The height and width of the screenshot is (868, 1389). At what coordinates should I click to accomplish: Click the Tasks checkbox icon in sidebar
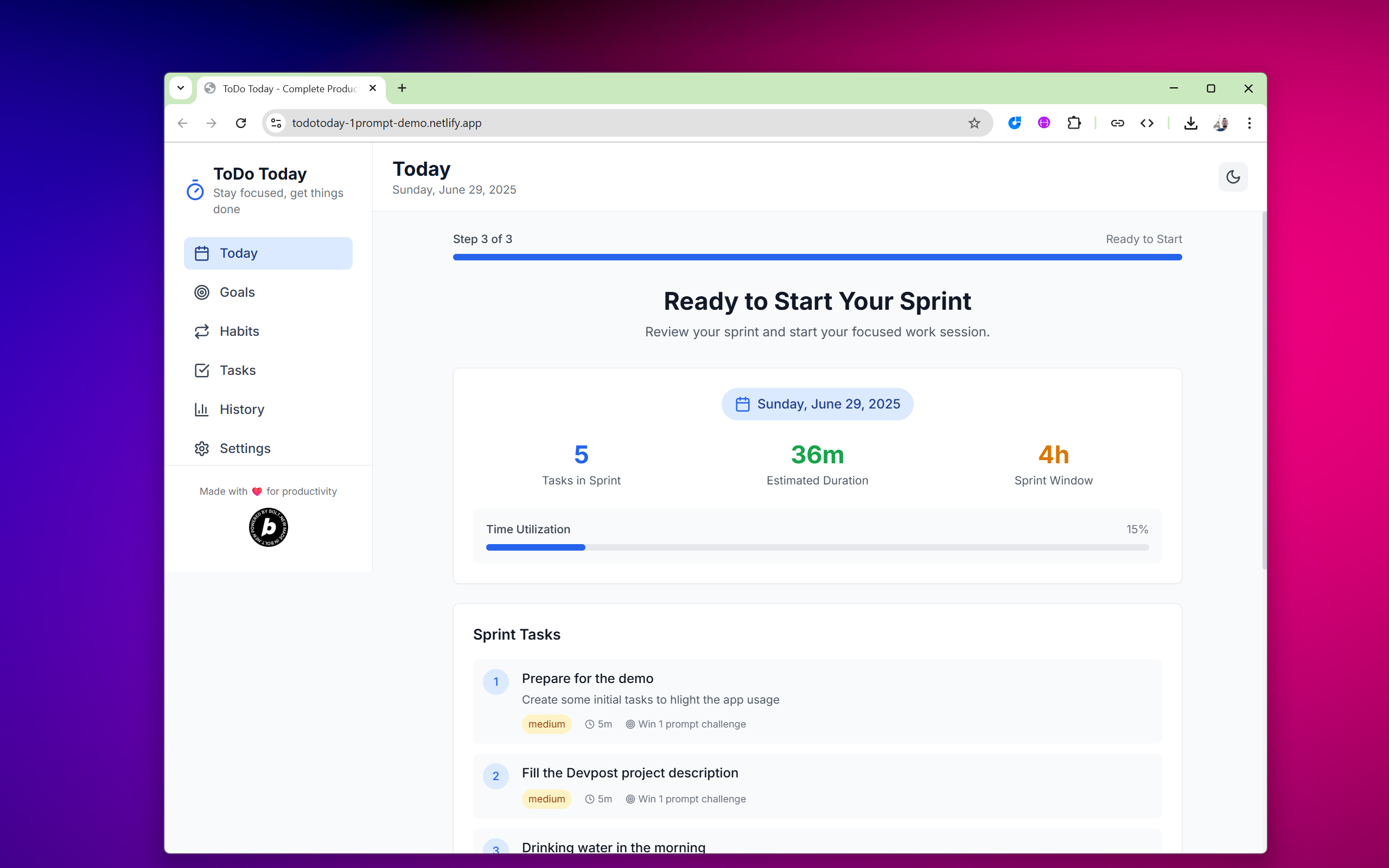click(201, 371)
